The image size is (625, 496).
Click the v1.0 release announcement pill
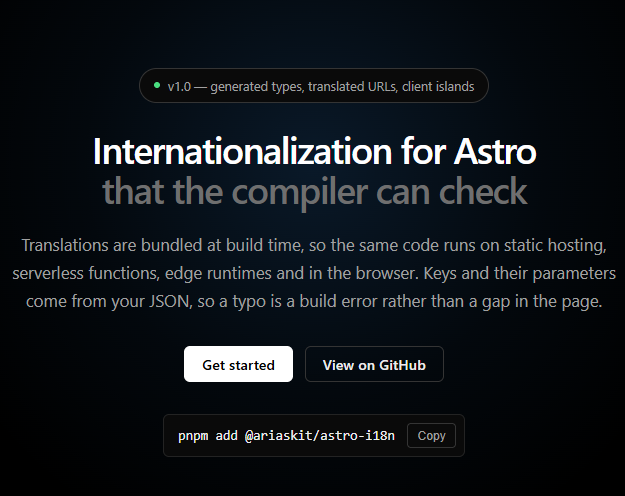click(314, 86)
